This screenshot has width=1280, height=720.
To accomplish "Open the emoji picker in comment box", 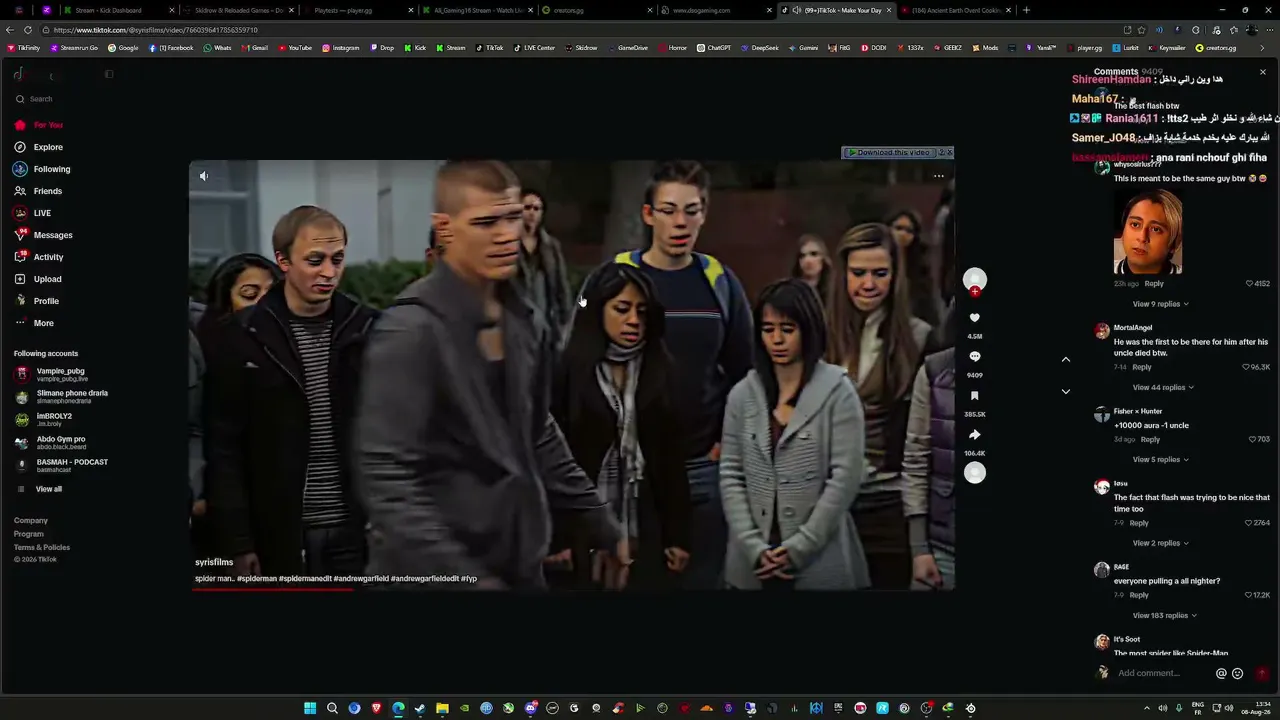I will 1238,673.
